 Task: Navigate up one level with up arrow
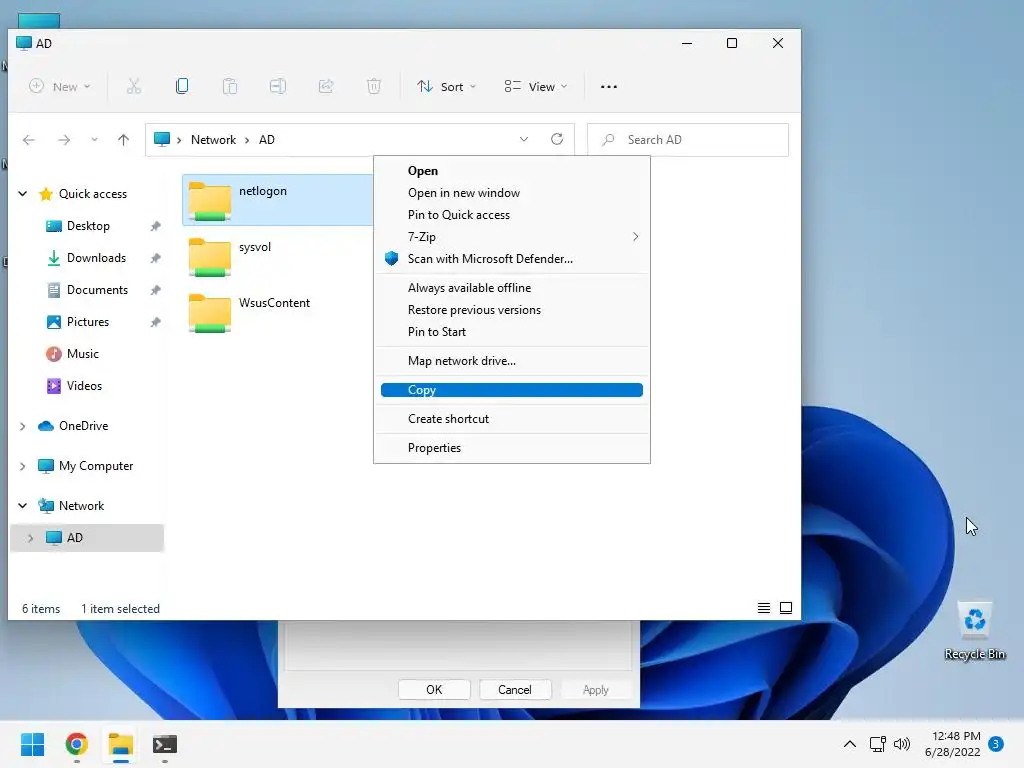click(x=123, y=140)
